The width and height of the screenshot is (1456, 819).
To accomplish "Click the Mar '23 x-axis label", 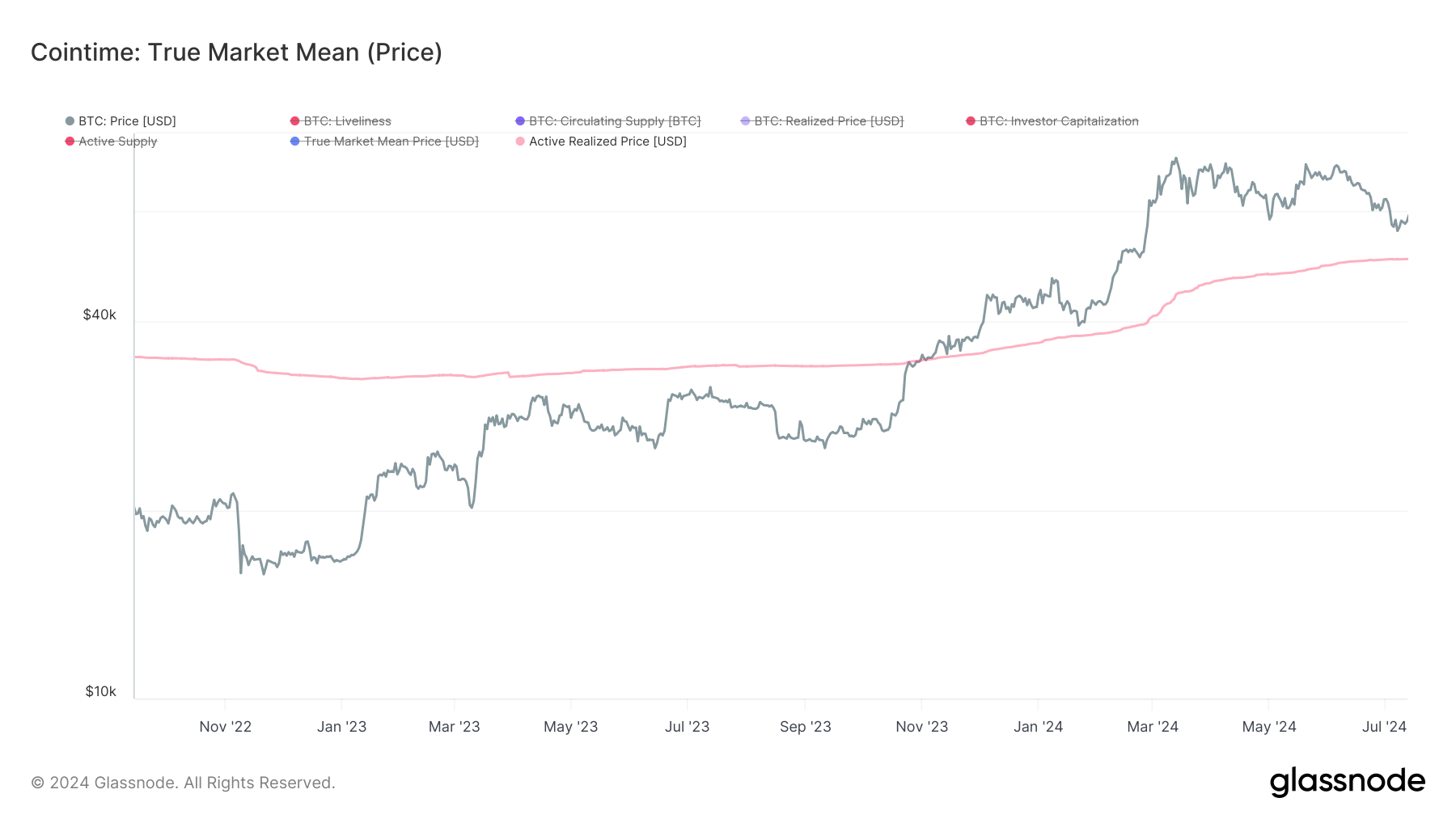I will click(x=455, y=727).
